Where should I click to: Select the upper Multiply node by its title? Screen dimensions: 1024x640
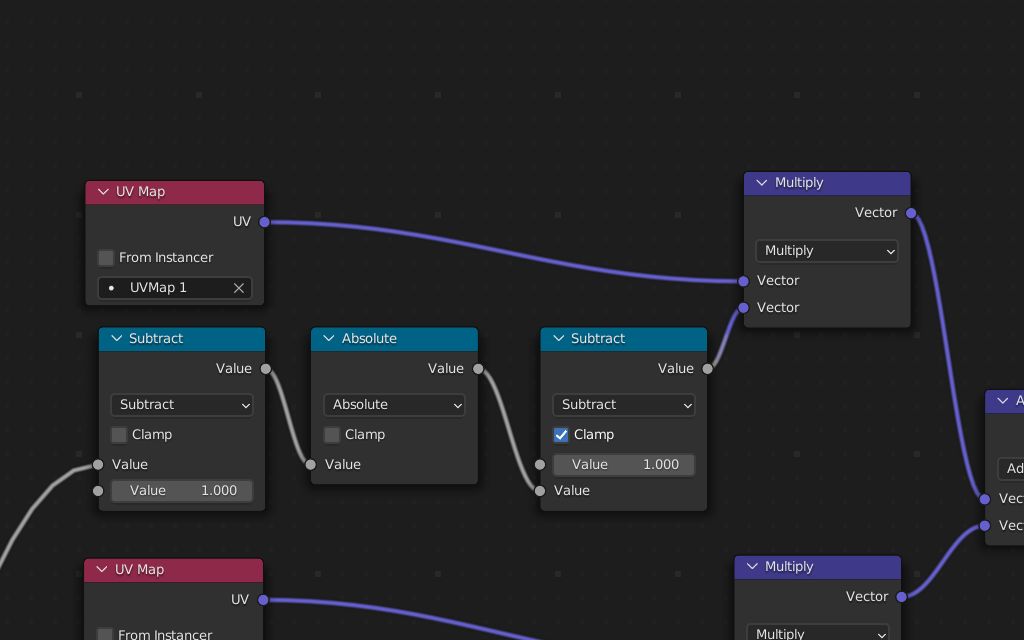tap(799, 183)
